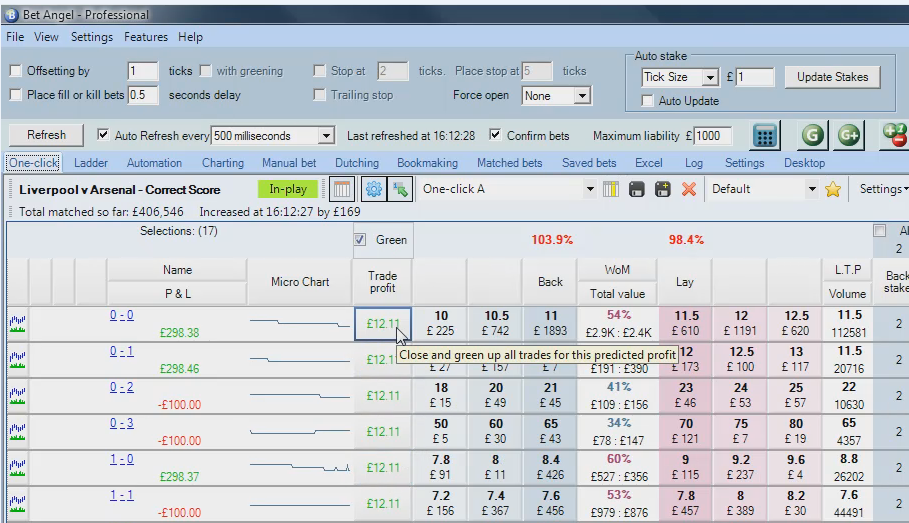Switch to the Matched bets tab

[x=510, y=163]
